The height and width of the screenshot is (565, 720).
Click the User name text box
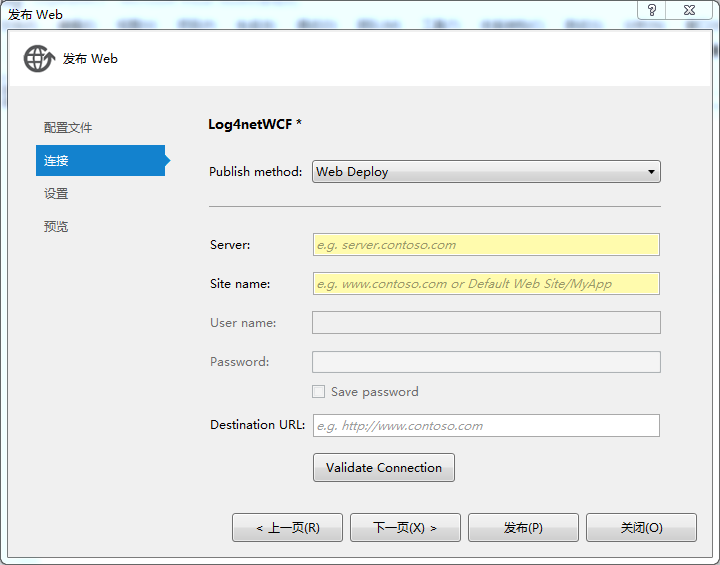click(x=486, y=322)
